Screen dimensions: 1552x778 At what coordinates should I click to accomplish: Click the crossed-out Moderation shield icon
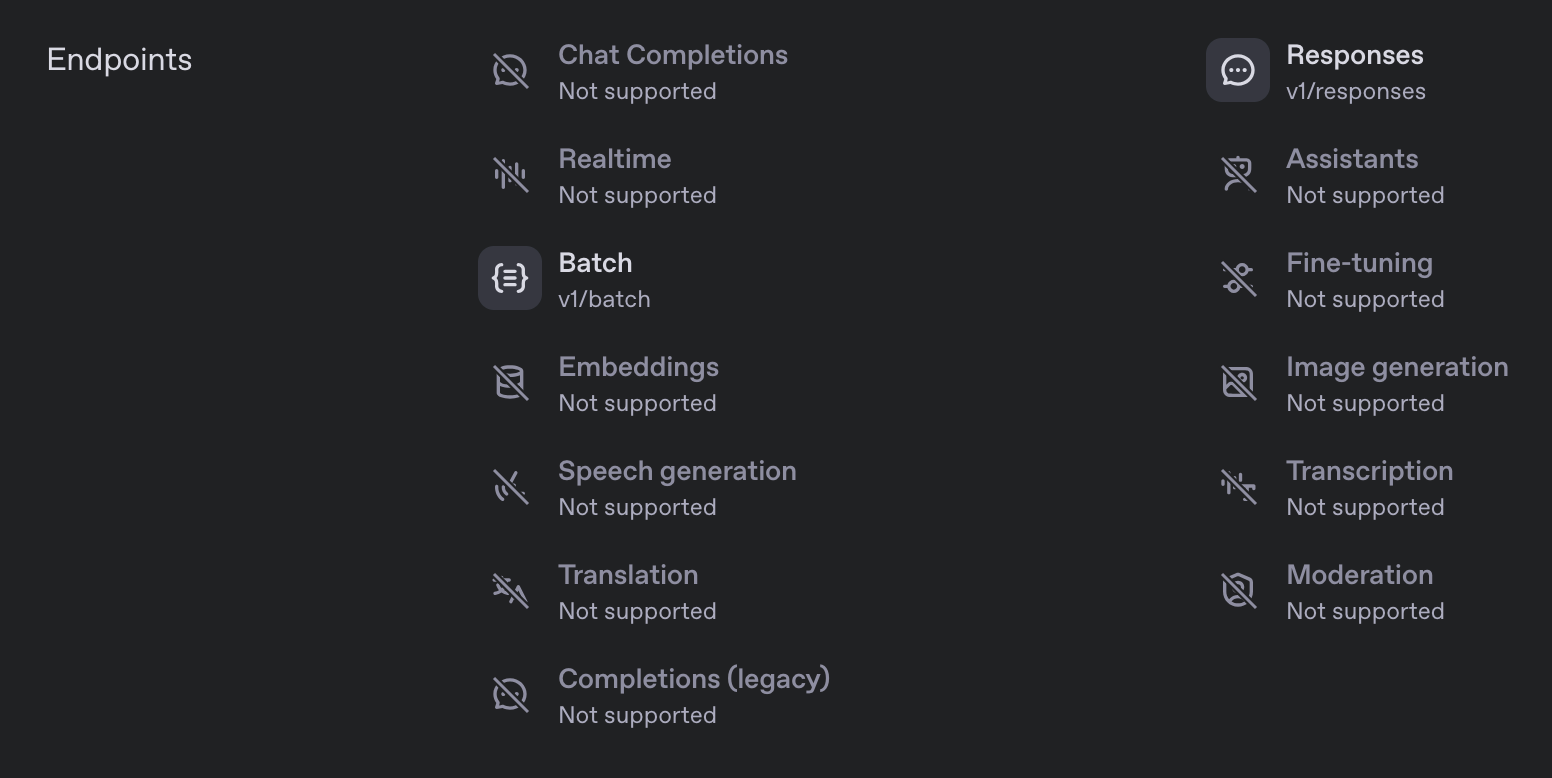coord(1238,590)
